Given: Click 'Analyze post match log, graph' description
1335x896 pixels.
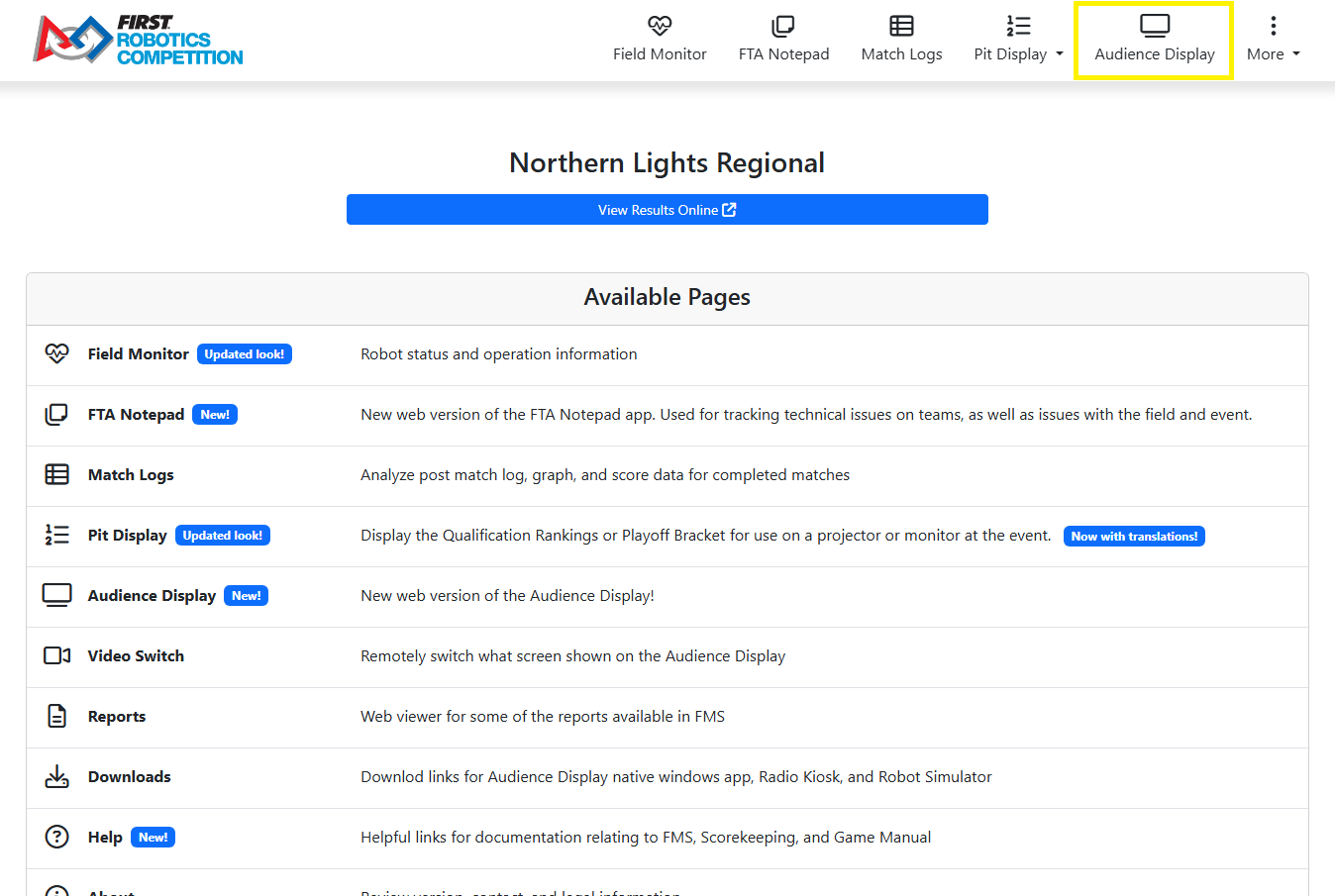Looking at the screenshot, I should [x=605, y=475].
